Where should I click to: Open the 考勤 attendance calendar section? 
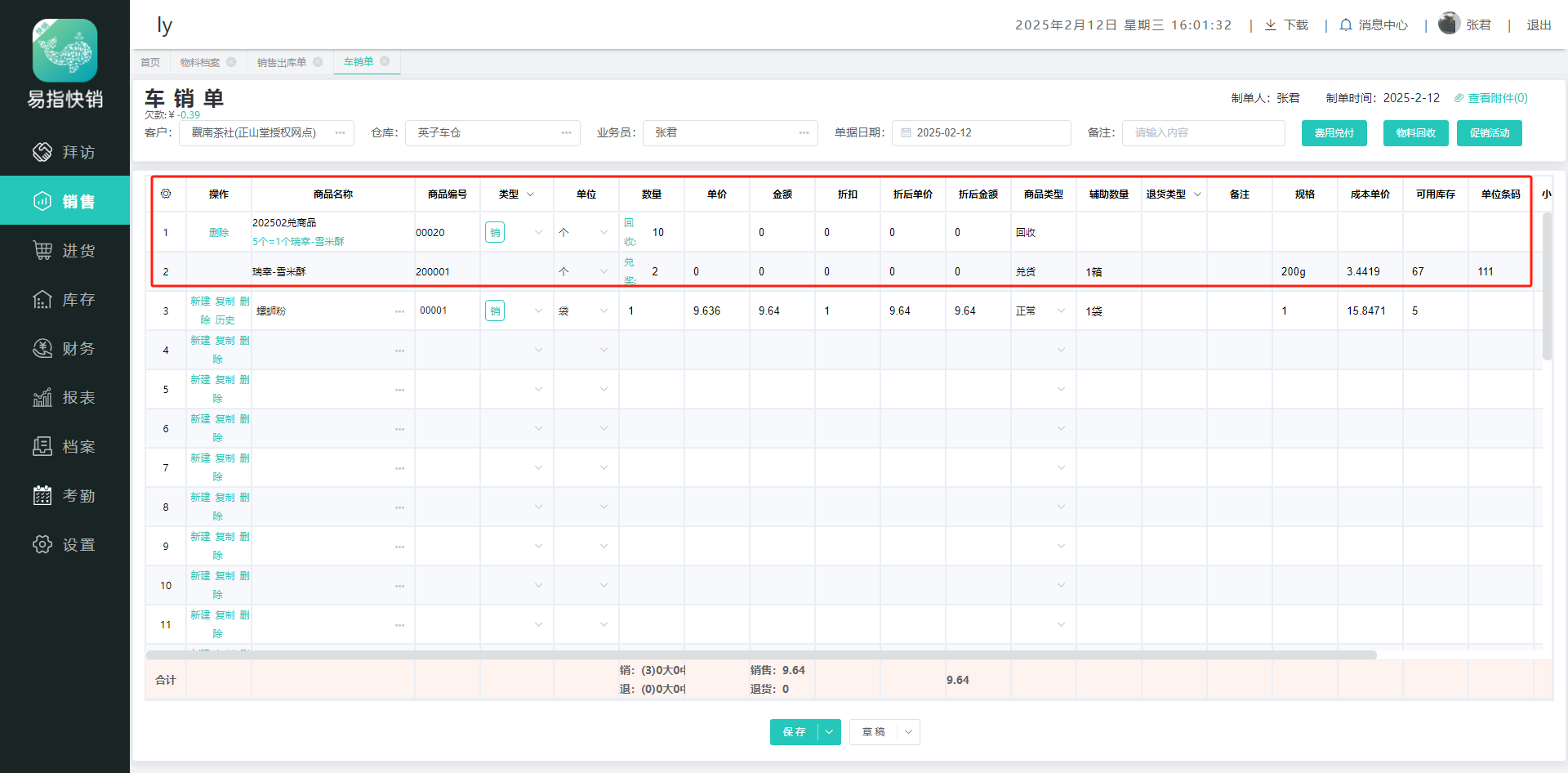[x=65, y=495]
